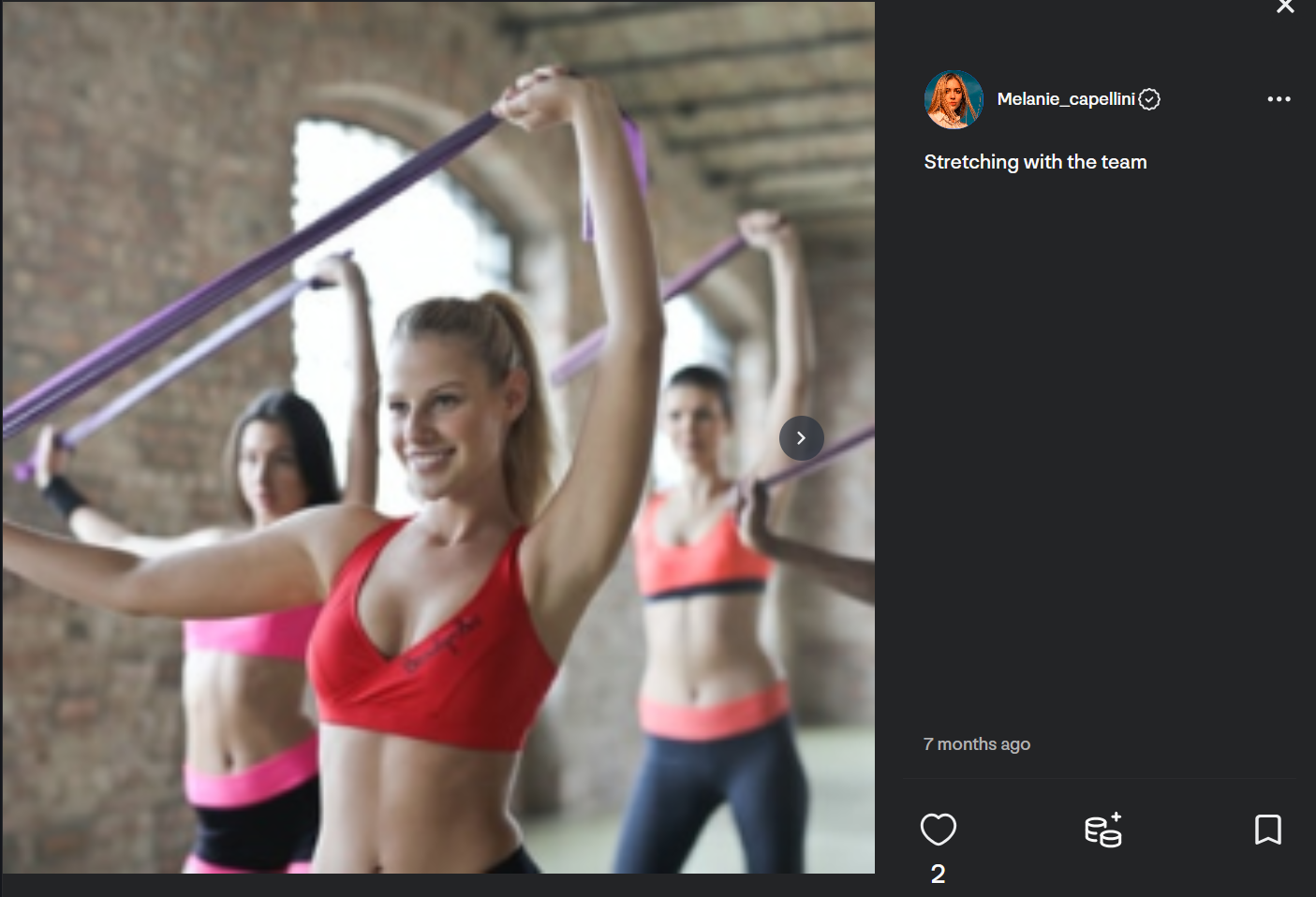
Task: Save the post with the bookmark icon
Action: point(1267,830)
